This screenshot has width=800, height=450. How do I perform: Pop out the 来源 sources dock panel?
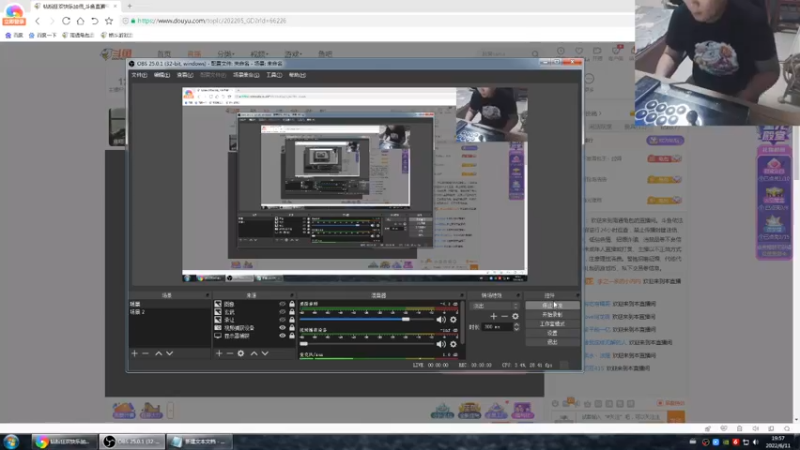point(292,295)
